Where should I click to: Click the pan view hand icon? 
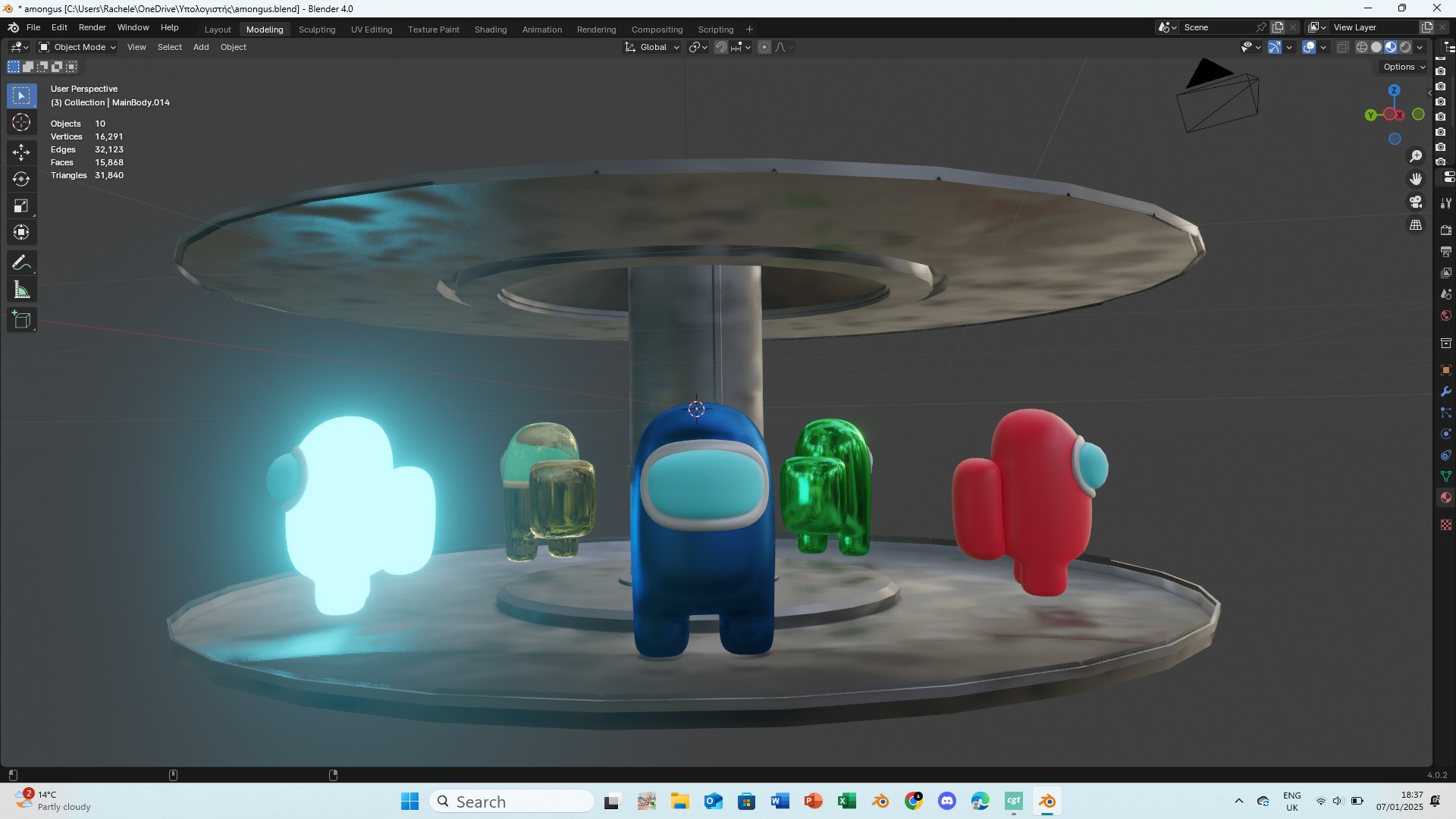pyautogui.click(x=1416, y=179)
